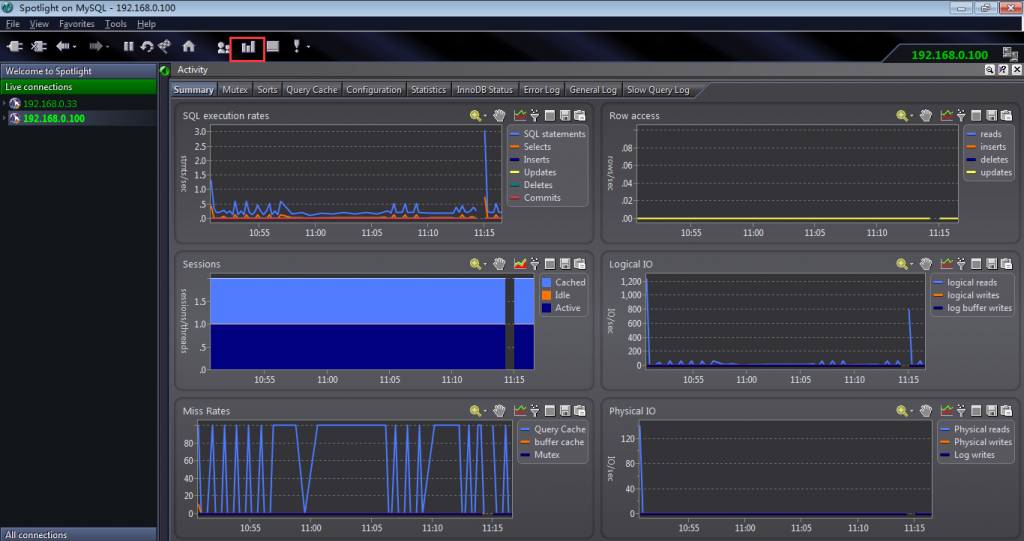Open filter funnel on SQL execution rates chart

535,116
